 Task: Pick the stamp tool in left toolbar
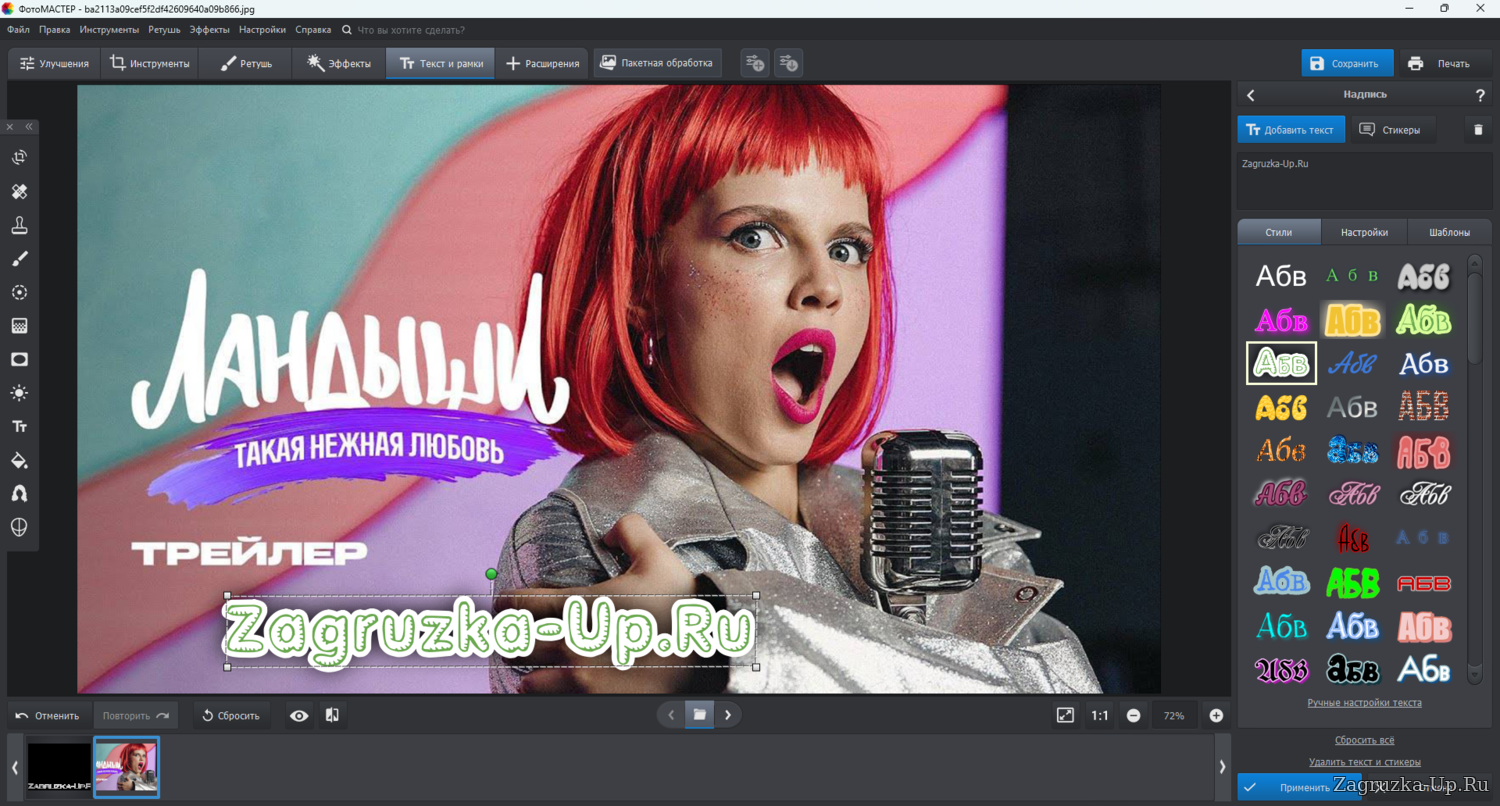(x=19, y=225)
